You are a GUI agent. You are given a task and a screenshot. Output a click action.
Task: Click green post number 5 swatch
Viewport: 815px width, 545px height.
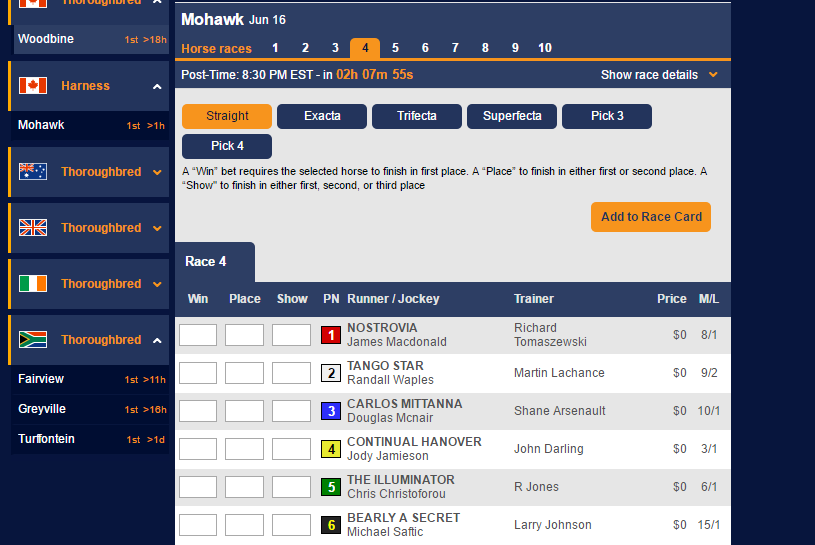click(x=331, y=487)
